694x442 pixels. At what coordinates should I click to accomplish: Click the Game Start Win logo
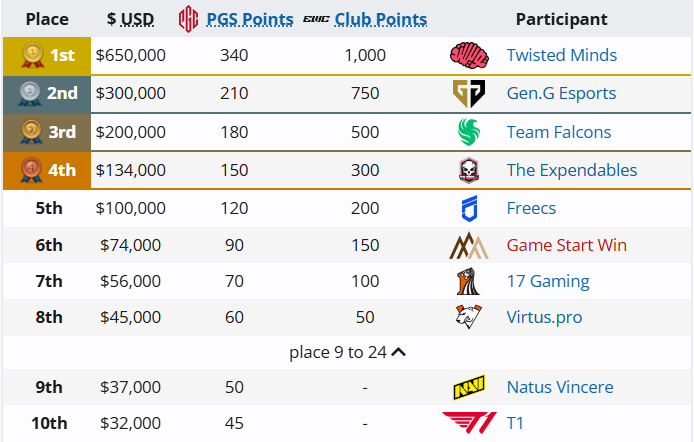pos(469,245)
